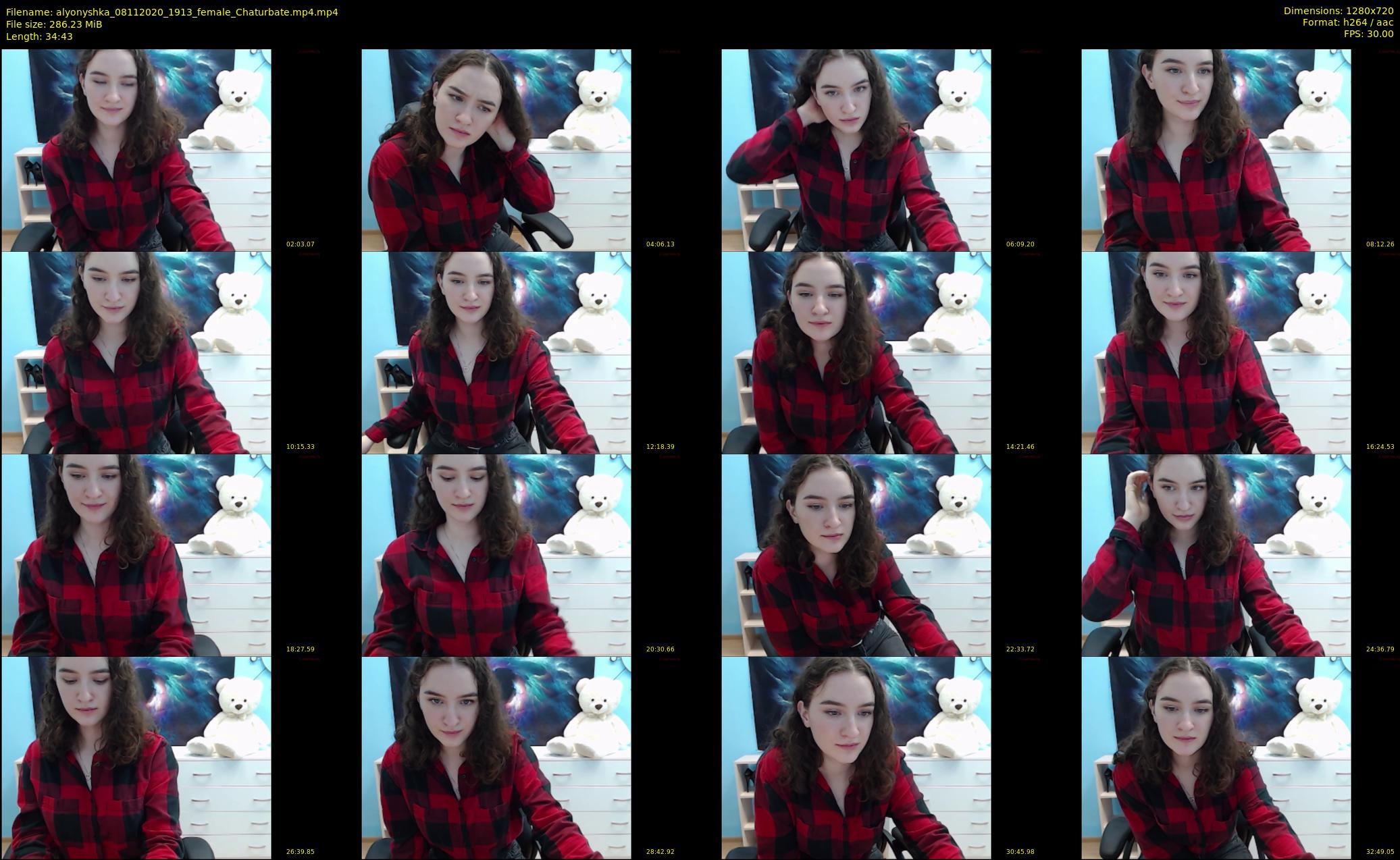1400x860 pixels.
Task: Click the frame at 12:18.39
Action: 496,352
